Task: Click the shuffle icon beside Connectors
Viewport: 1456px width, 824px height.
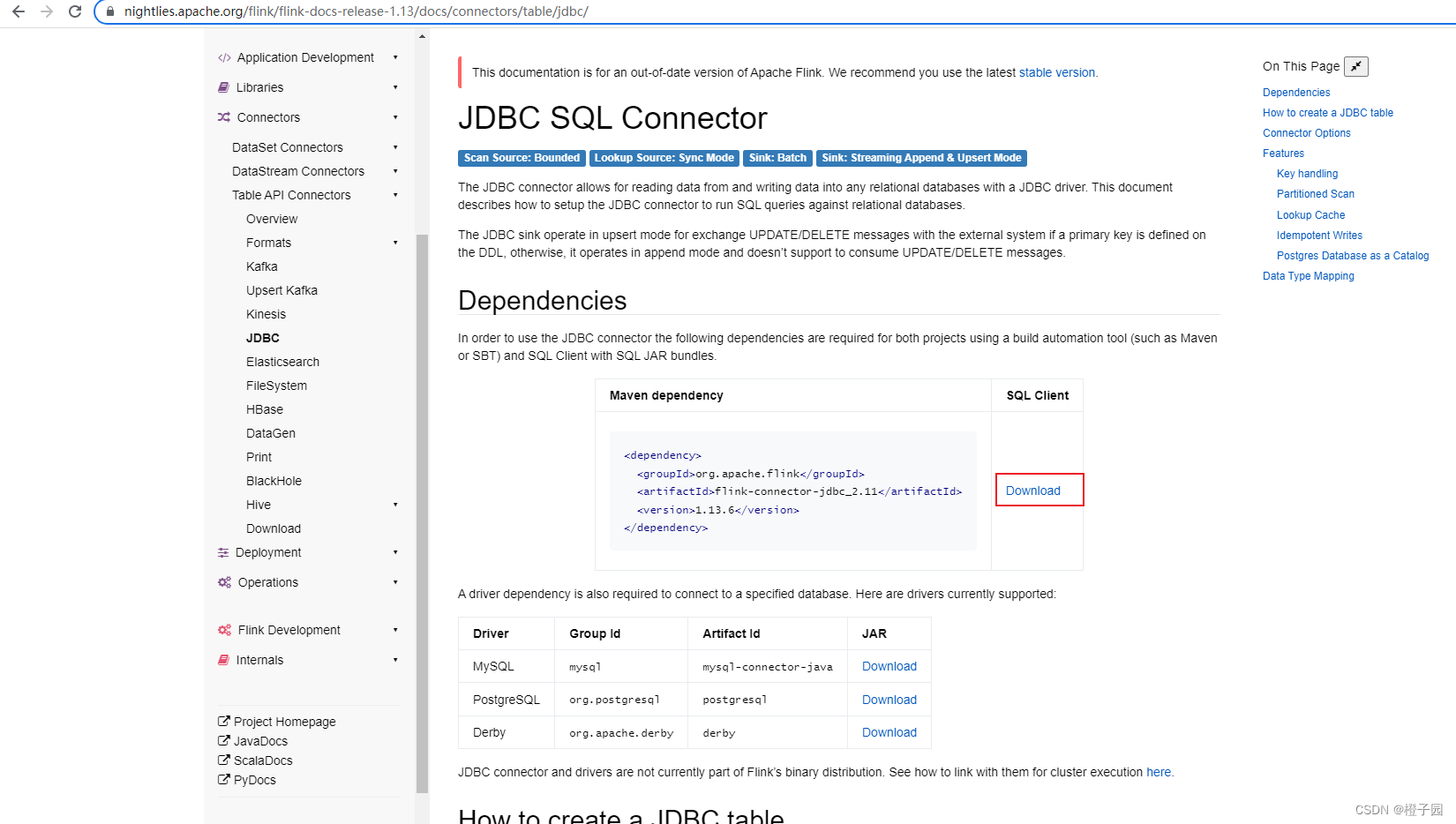Action: point(223,117)
